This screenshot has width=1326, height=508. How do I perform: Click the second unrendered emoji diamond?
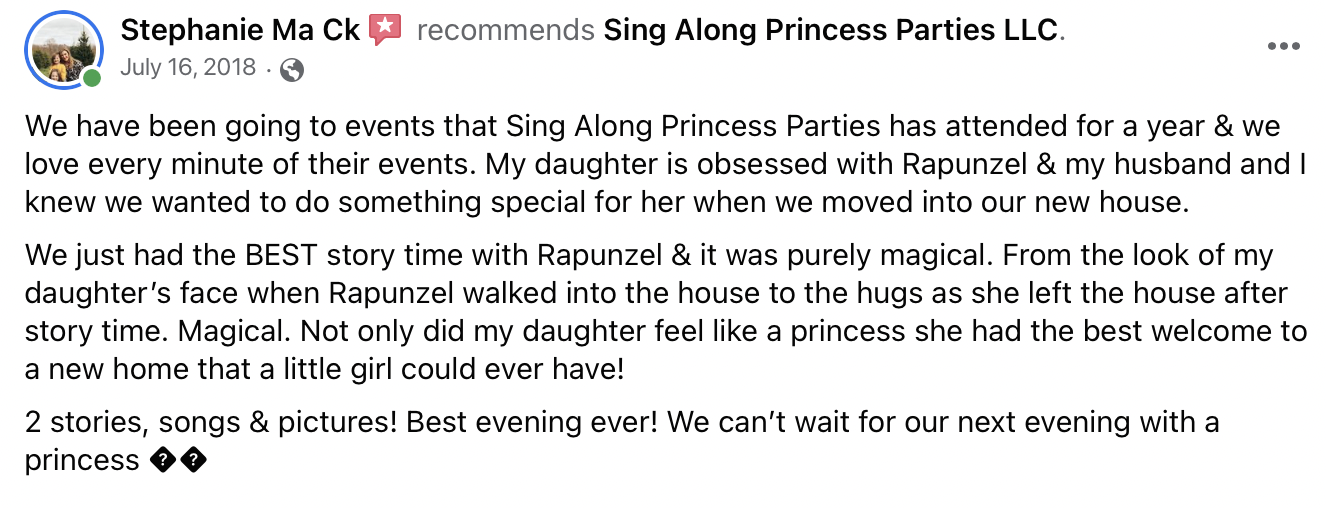point(192,460)
